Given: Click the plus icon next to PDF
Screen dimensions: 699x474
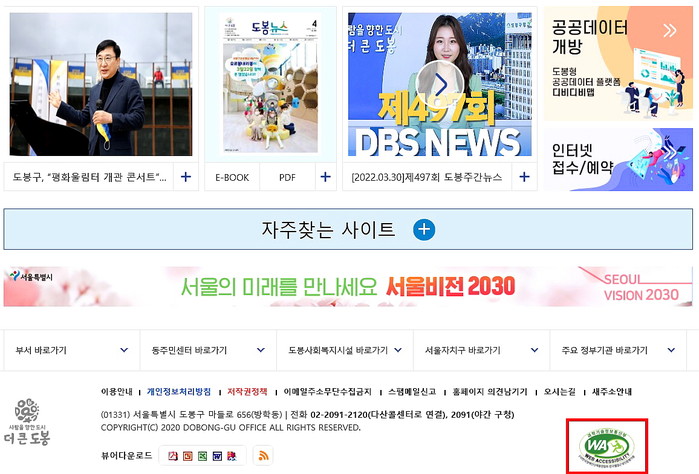Looking at the screenshot, I should click(325, 177).
